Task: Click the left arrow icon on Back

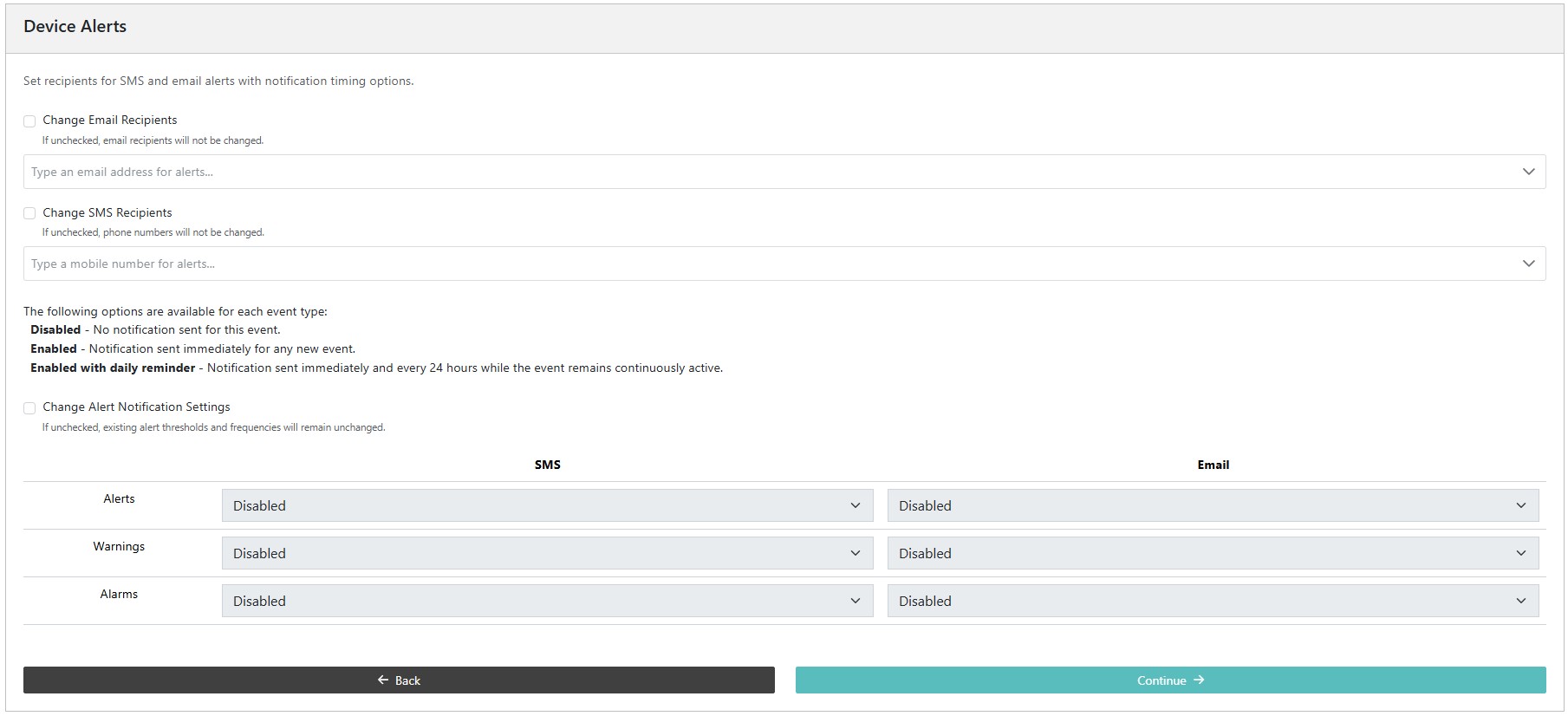Action: tap(383, 680)
